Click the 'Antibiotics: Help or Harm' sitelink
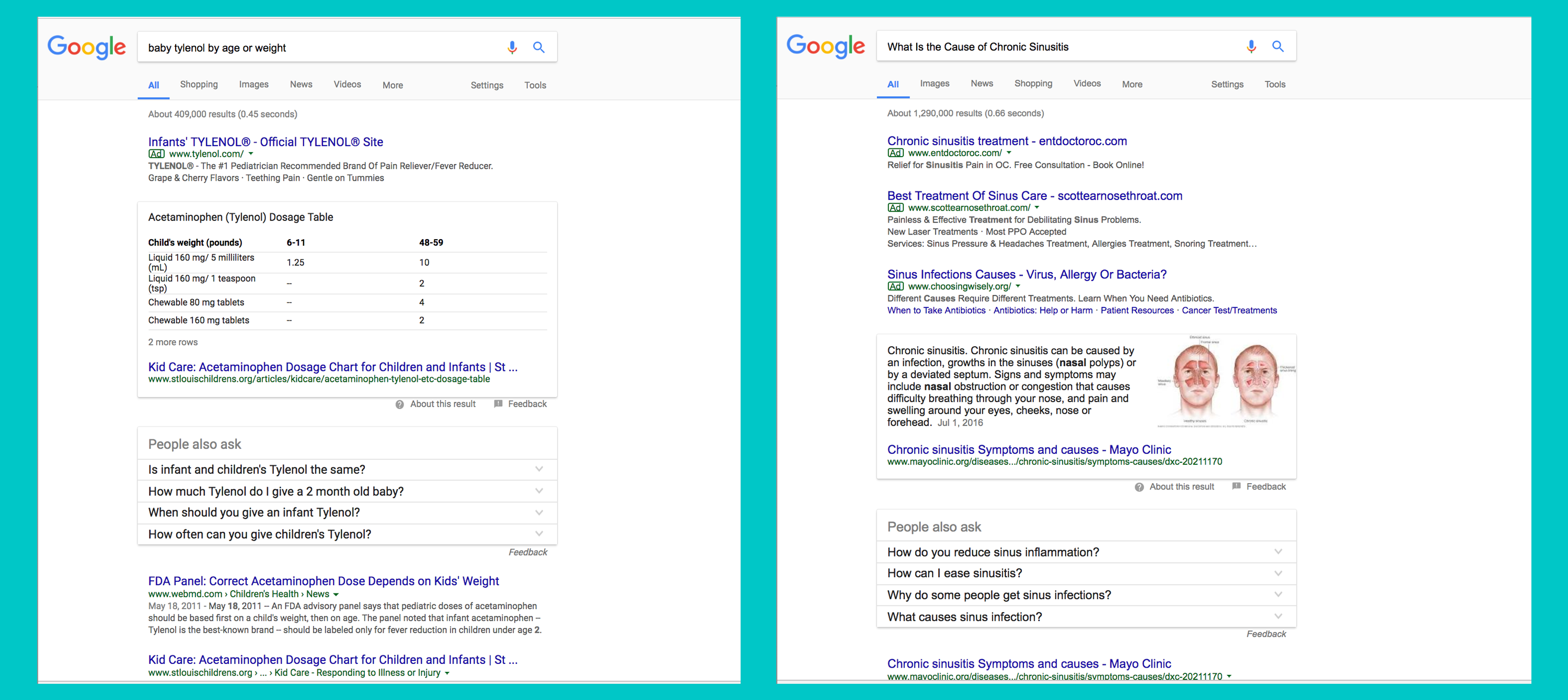Screen dimensions: 1568x700 click(1043, 310)
